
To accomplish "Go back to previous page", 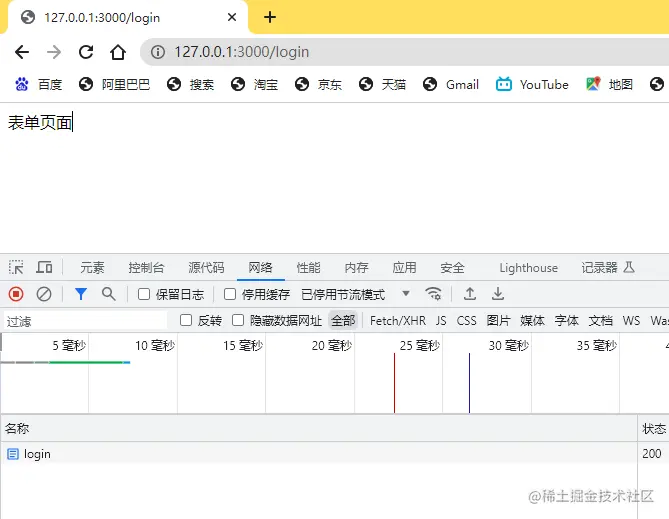I will [22, 52].
